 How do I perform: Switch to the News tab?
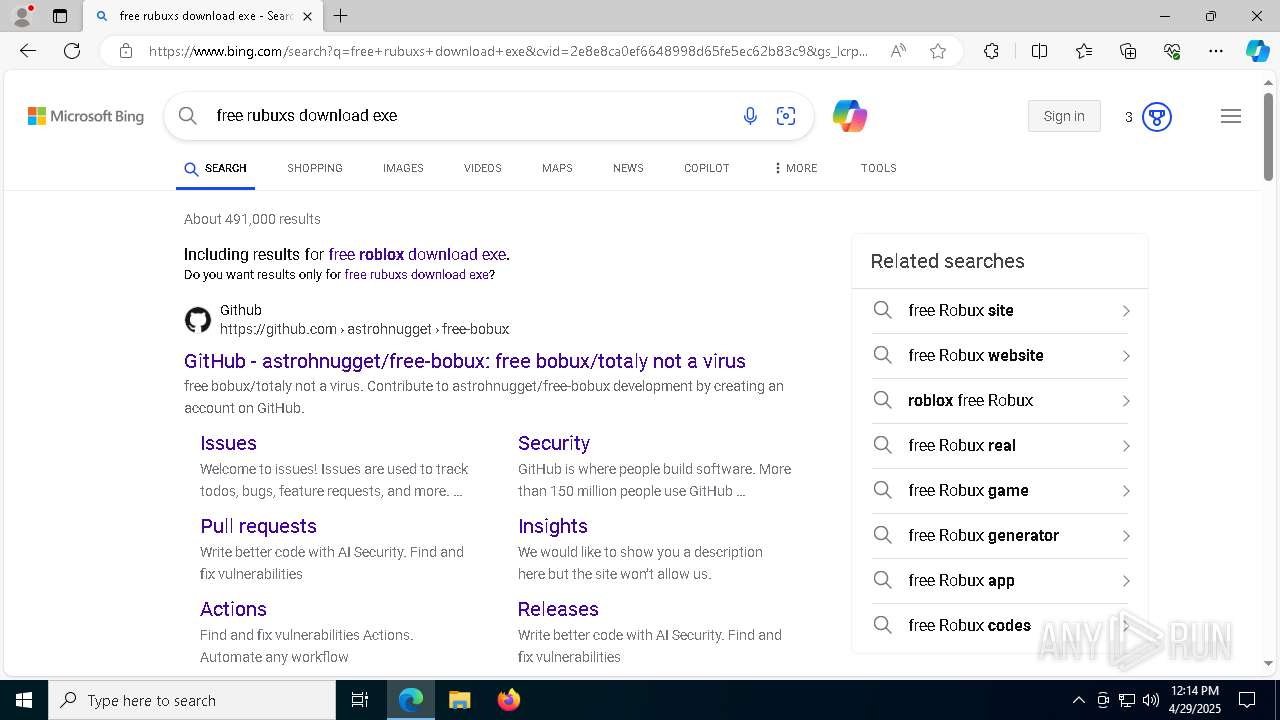(628, 168)
